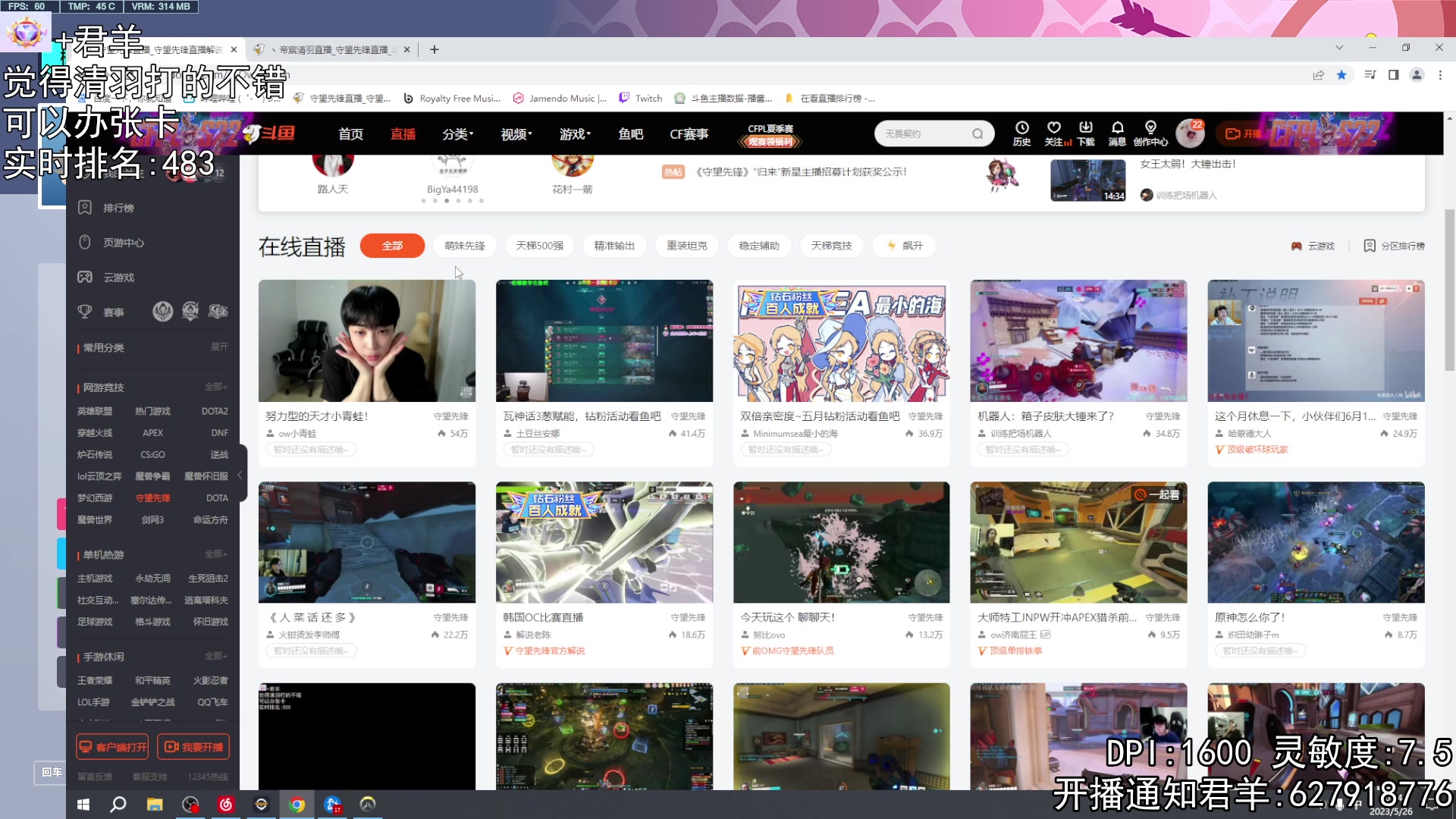The image size is (1456, 819).
Task: Click the Chrome share page icon
Action: coord(1319,74)
